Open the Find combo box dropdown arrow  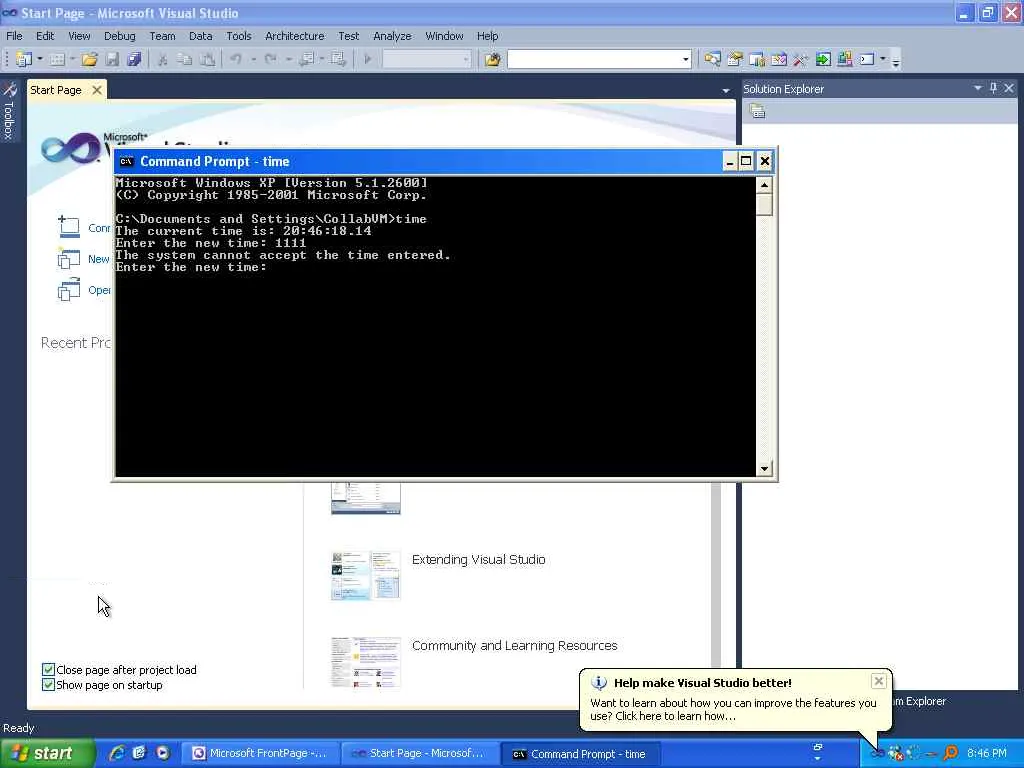click(x=685, y=59)
